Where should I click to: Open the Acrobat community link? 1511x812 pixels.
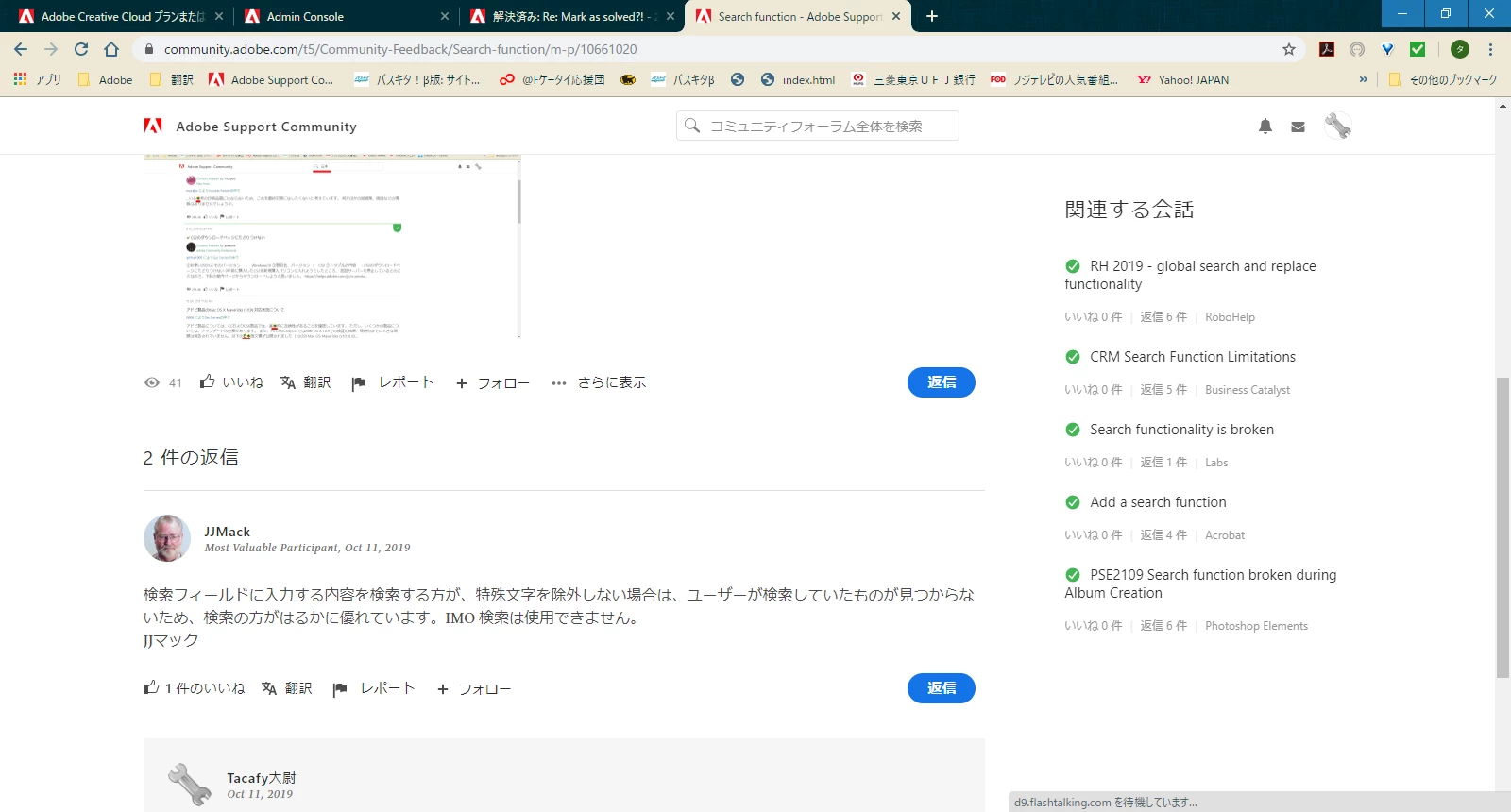click(x=1225, y=535)
